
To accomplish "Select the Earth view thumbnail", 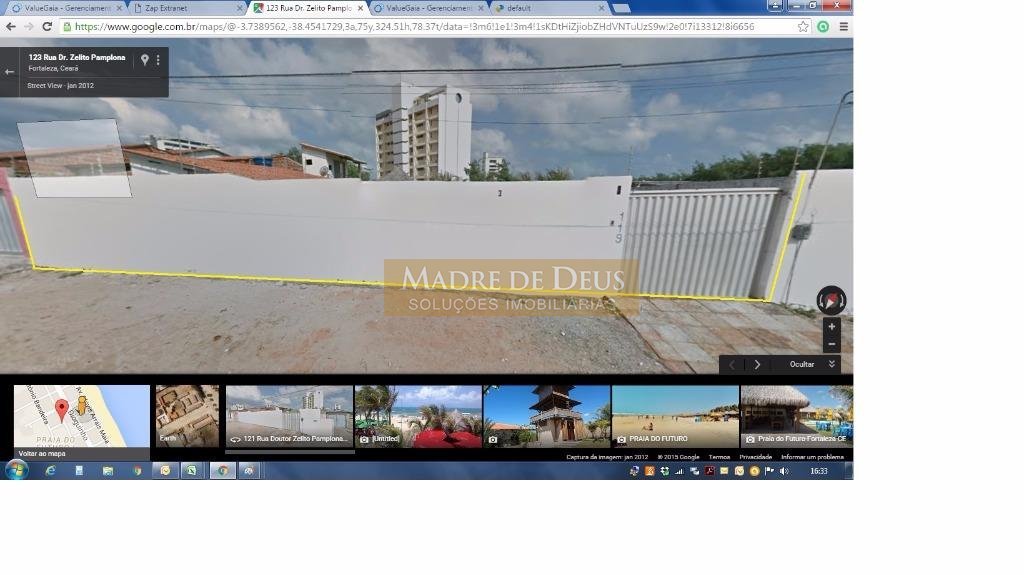I will click(187, 416).
